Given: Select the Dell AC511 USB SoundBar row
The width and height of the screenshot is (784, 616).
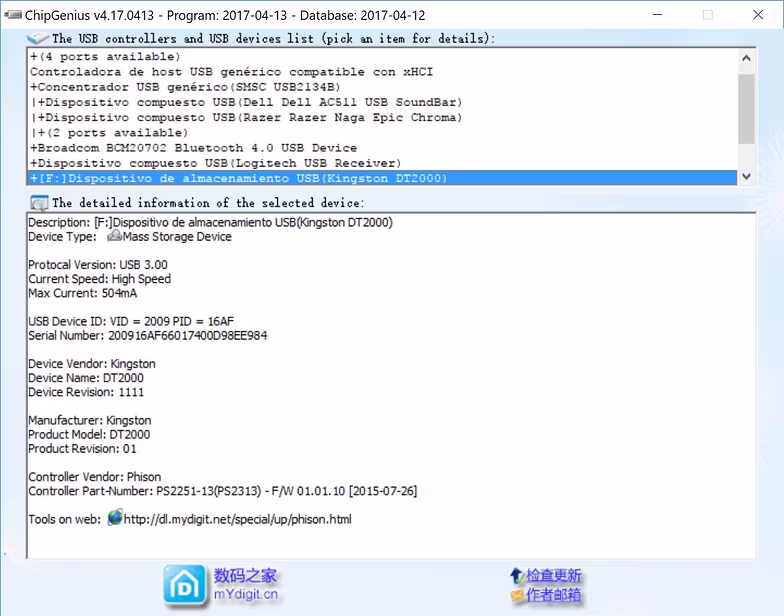Looking at the screenshot, I should 382,102.
